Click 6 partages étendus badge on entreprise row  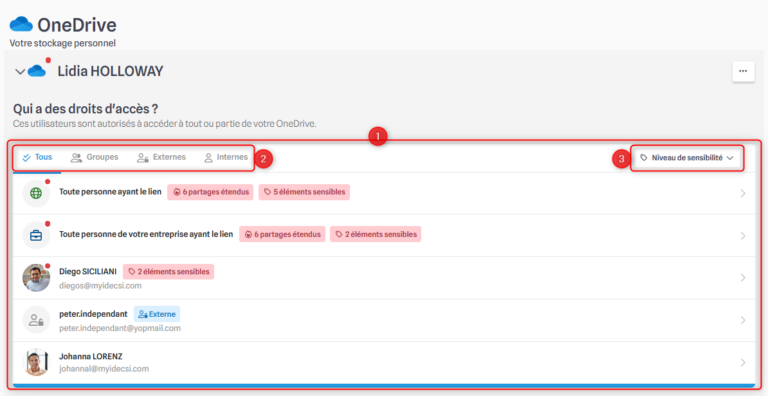[x=282, y=234]
